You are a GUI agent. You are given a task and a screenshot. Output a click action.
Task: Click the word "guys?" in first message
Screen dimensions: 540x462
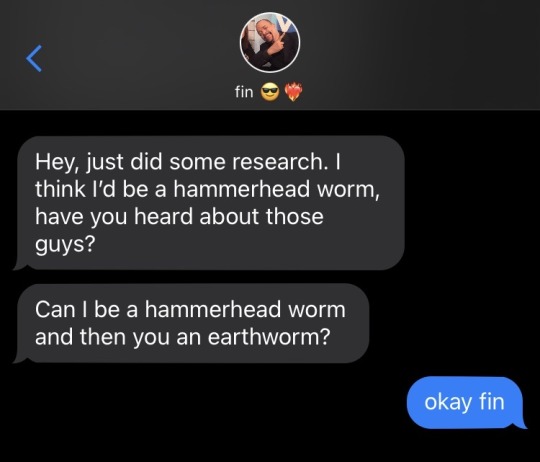click(x=65, y=245)
